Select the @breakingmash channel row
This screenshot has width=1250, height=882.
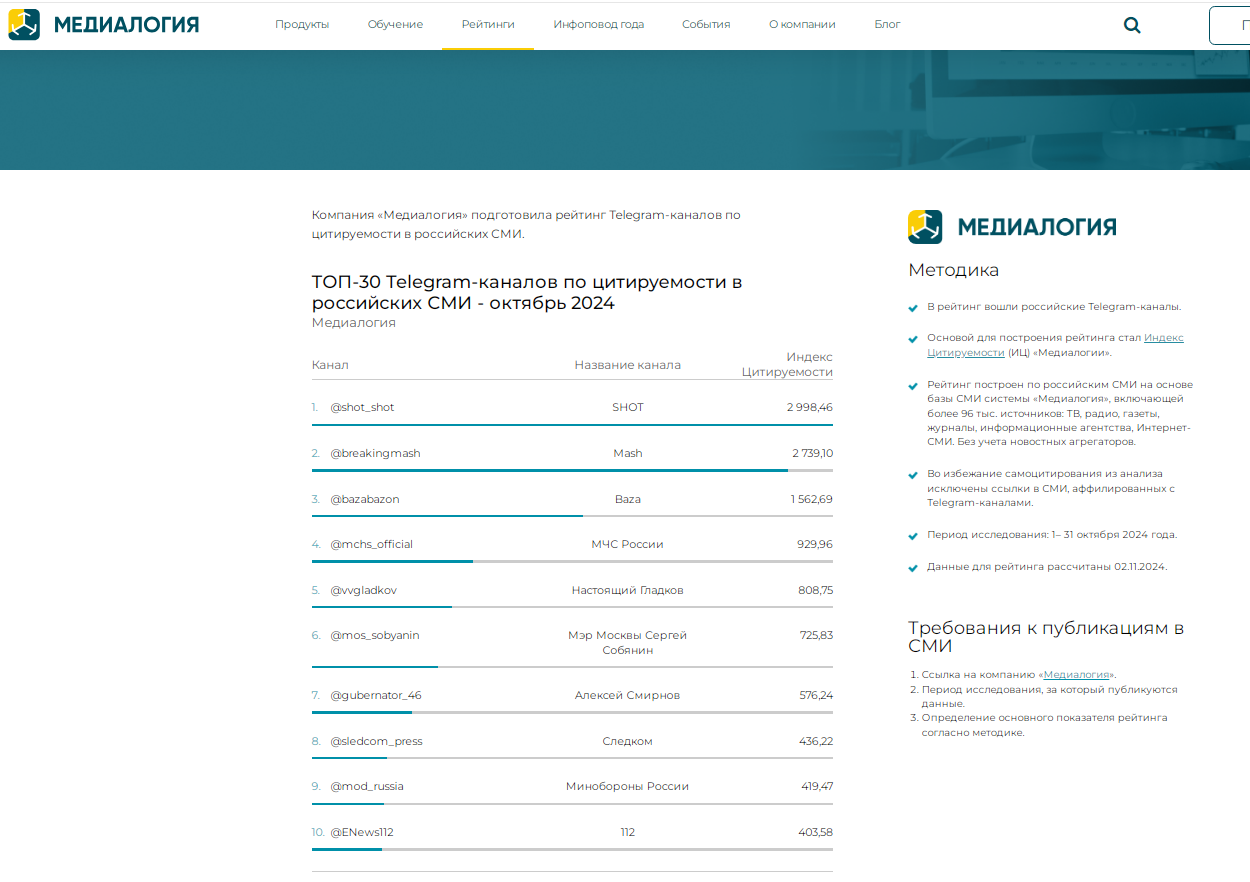[375, 453]
